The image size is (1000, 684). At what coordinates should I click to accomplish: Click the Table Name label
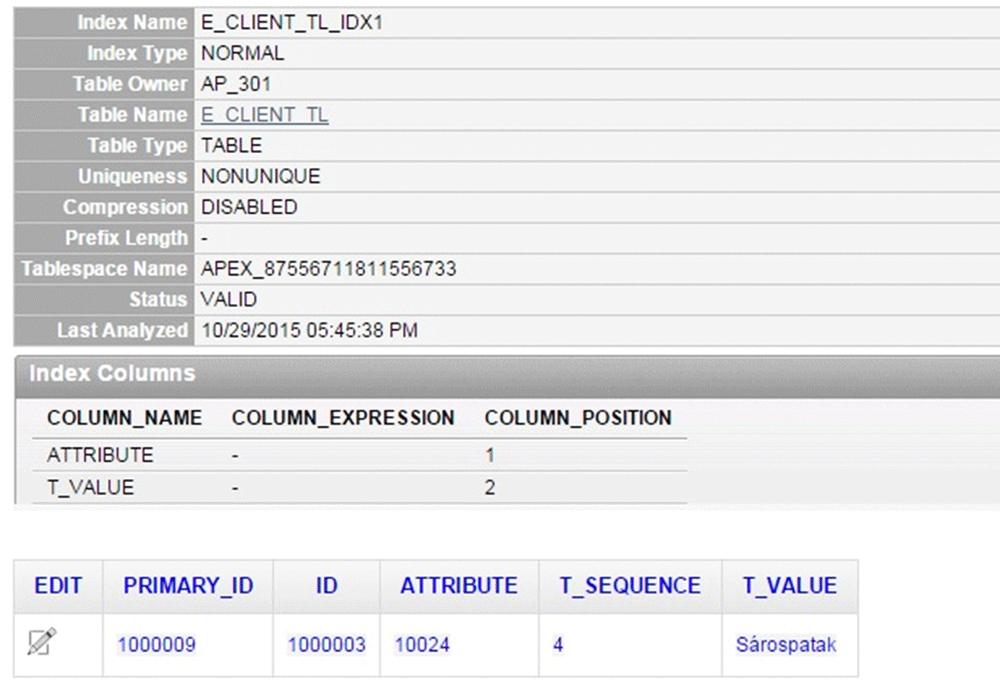[132, 114]
